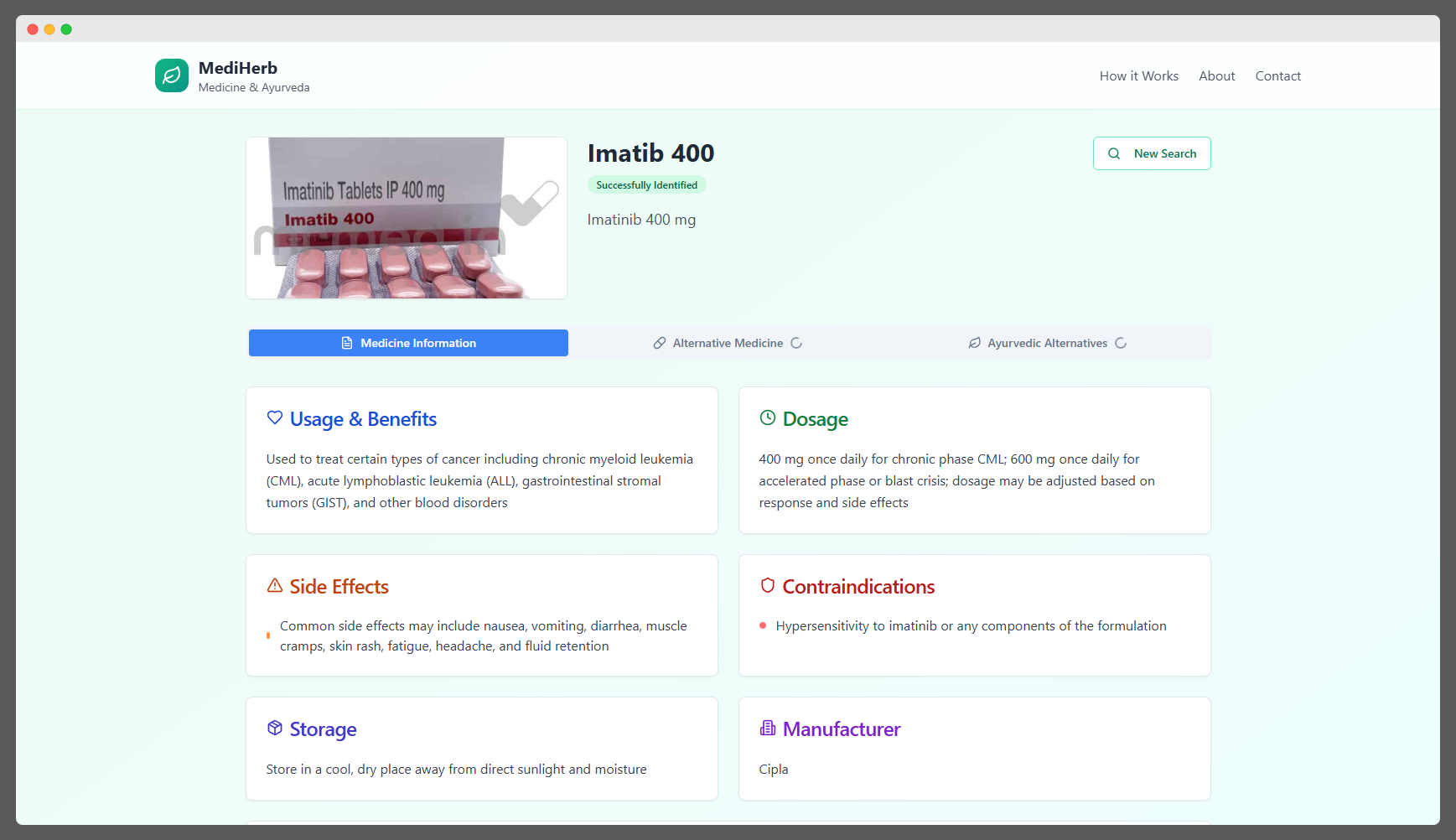This screenshot has width=1456, height=840.
Task: Click the red close window button
Action: pos(33,29)
